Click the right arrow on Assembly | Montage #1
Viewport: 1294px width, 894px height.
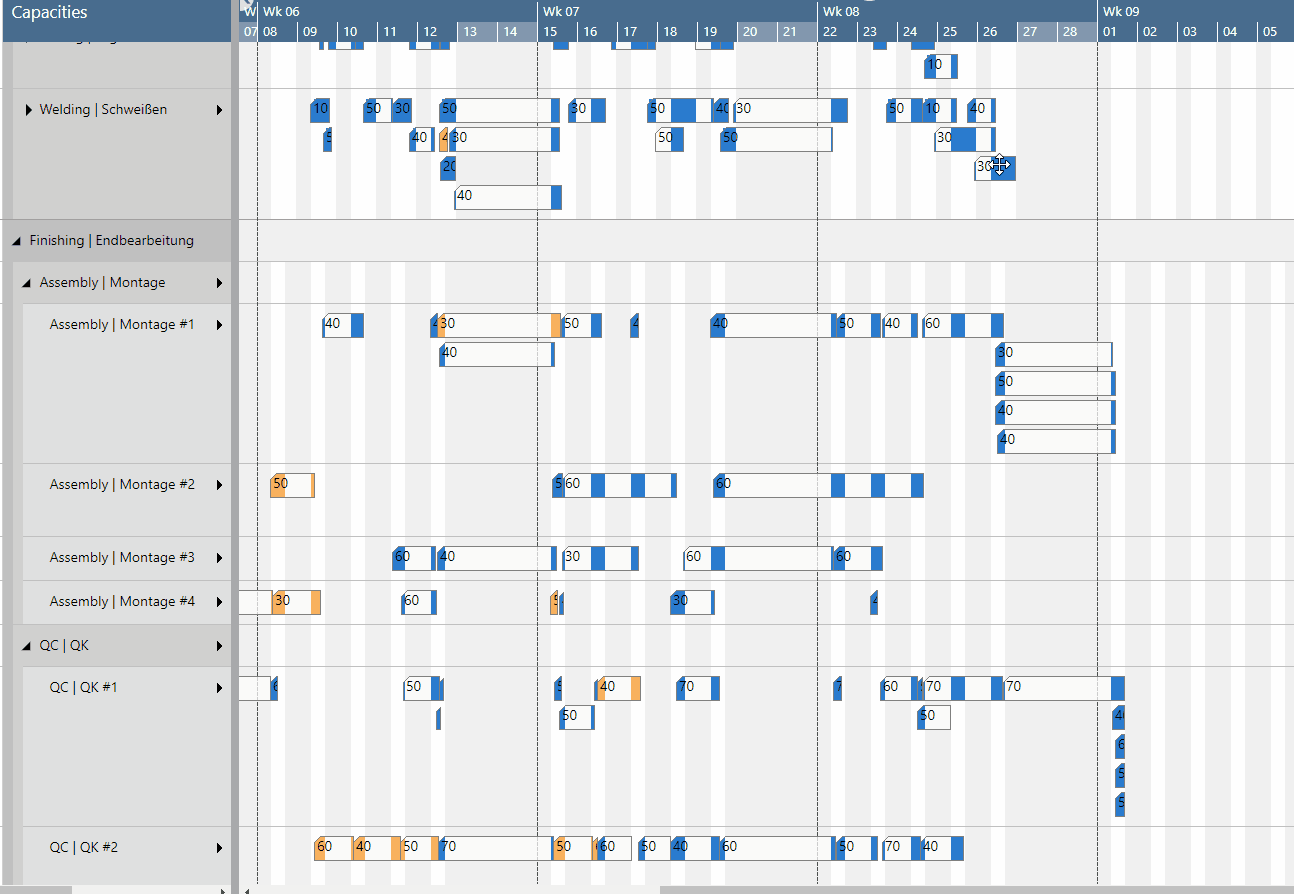point(219,325)
